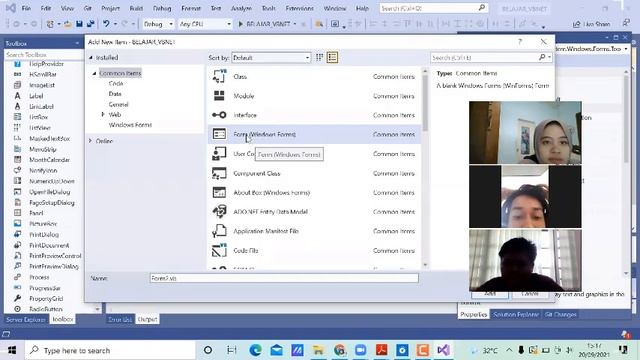Select the Component Class template
This screenshot has height=360, width=640.
point(314,173)
